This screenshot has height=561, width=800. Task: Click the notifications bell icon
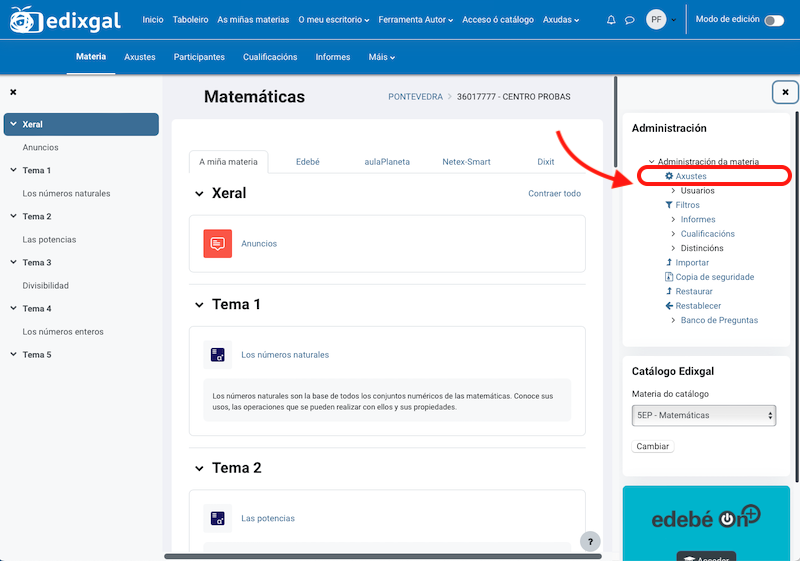611,20
